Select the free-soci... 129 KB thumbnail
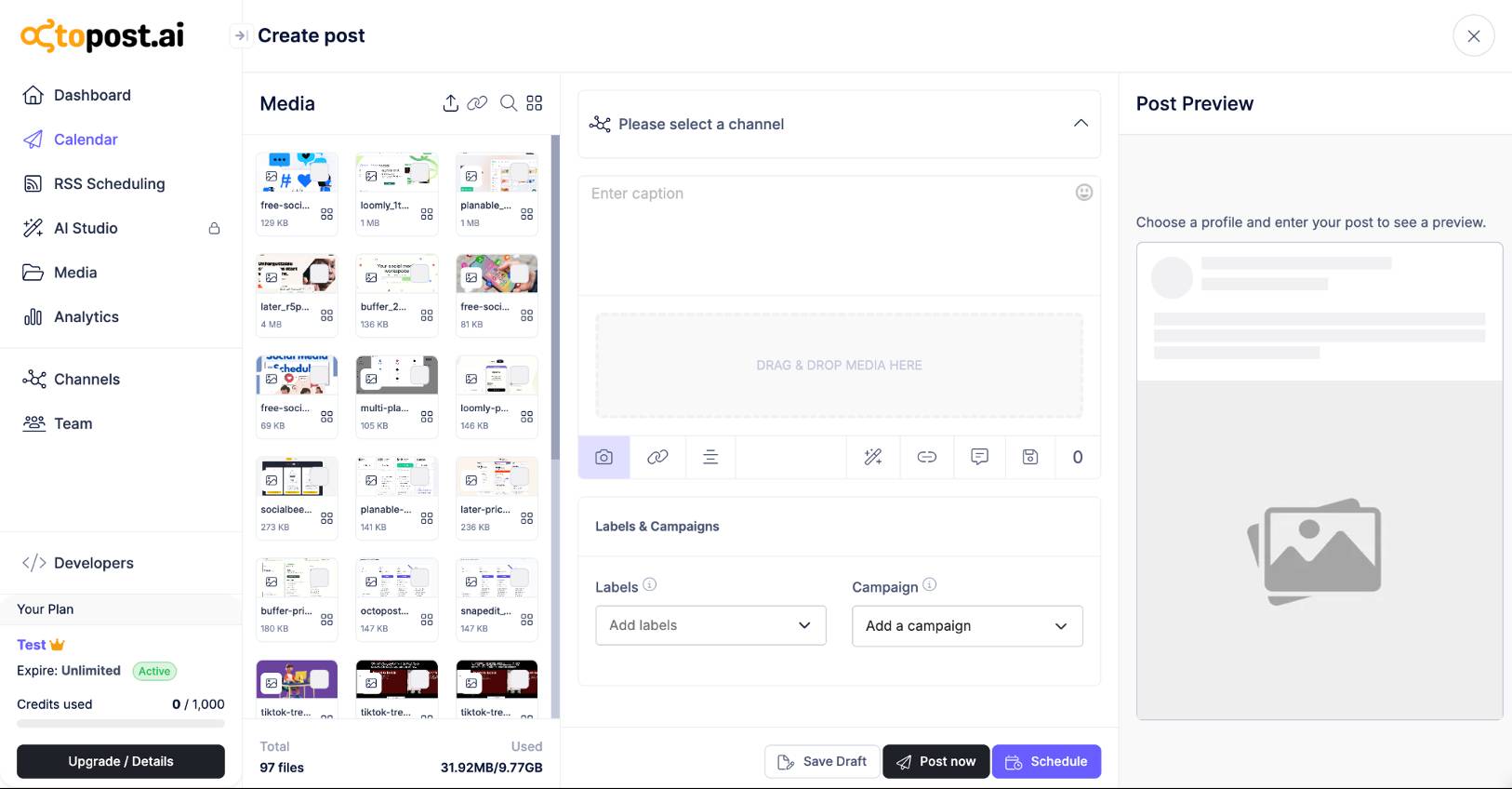This screenshot has width=1512, height=789. click(x=297, y=173)
